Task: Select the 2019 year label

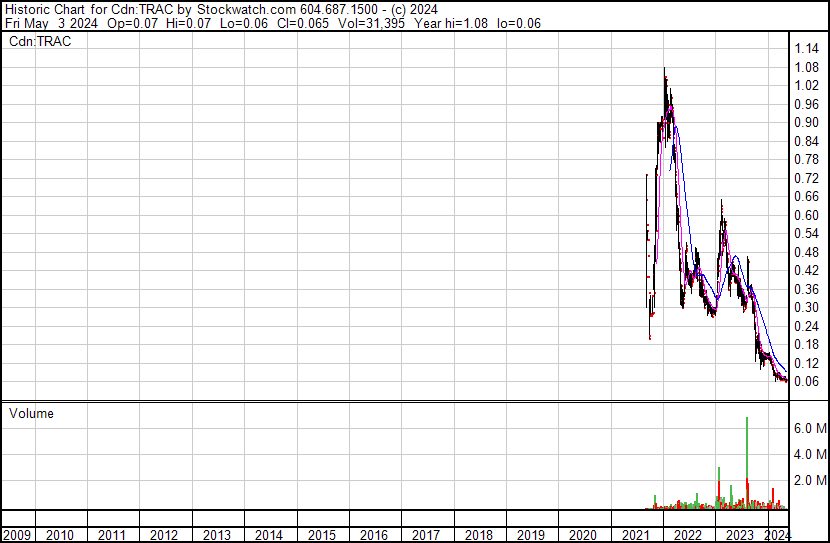Action: tap(531, 535)
